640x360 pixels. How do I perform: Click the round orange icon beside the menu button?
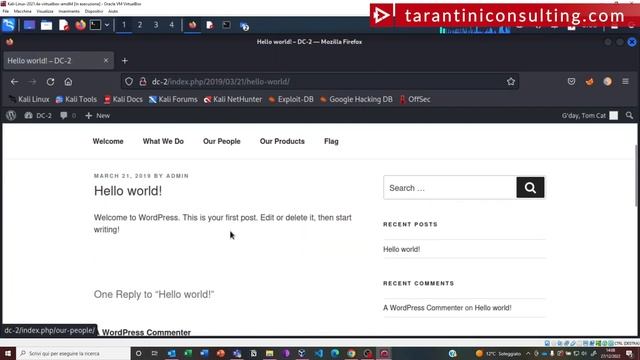(x=607, y=82)
